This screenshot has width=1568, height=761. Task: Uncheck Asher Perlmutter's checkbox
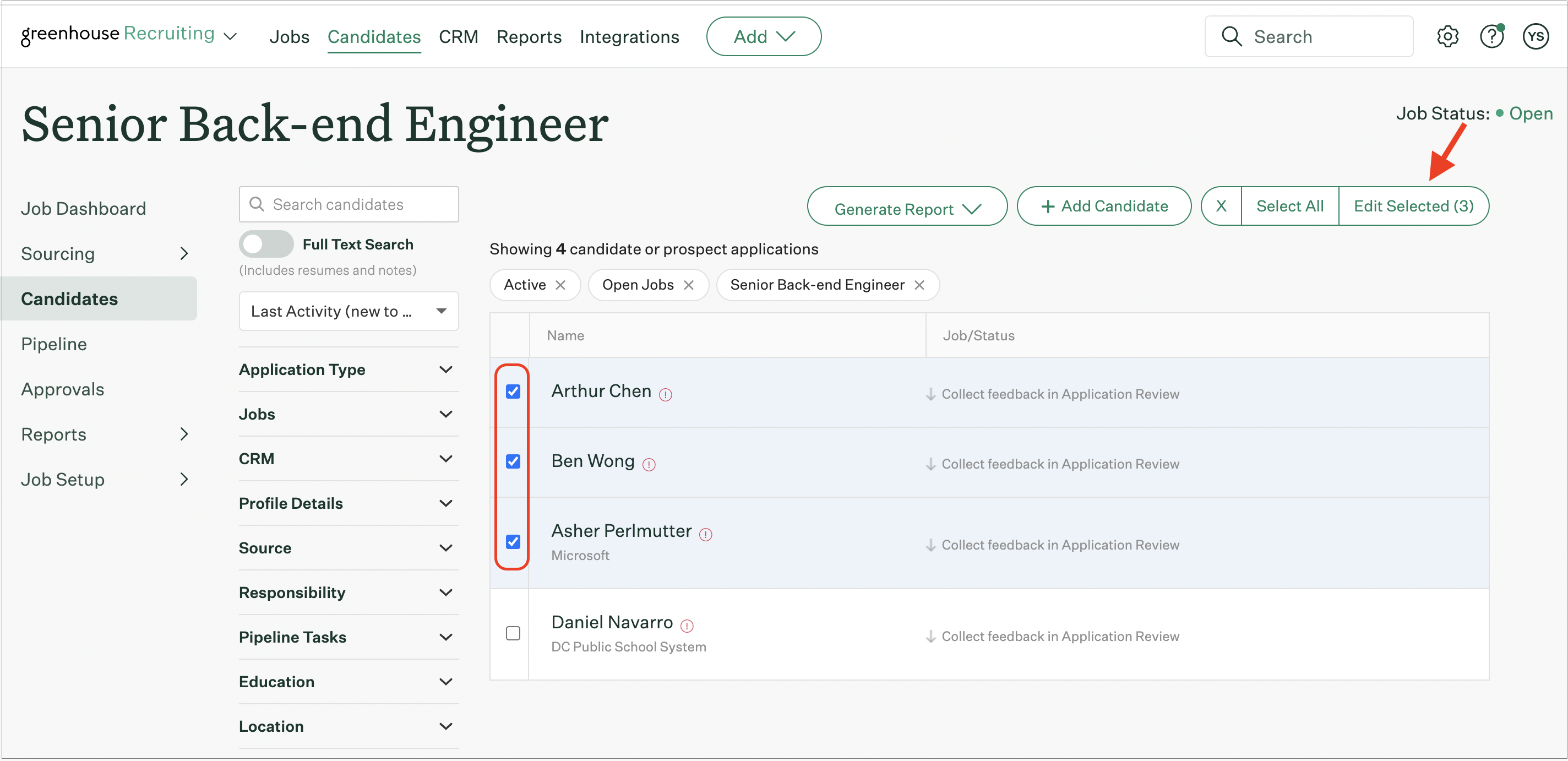[x=513, y=542]
